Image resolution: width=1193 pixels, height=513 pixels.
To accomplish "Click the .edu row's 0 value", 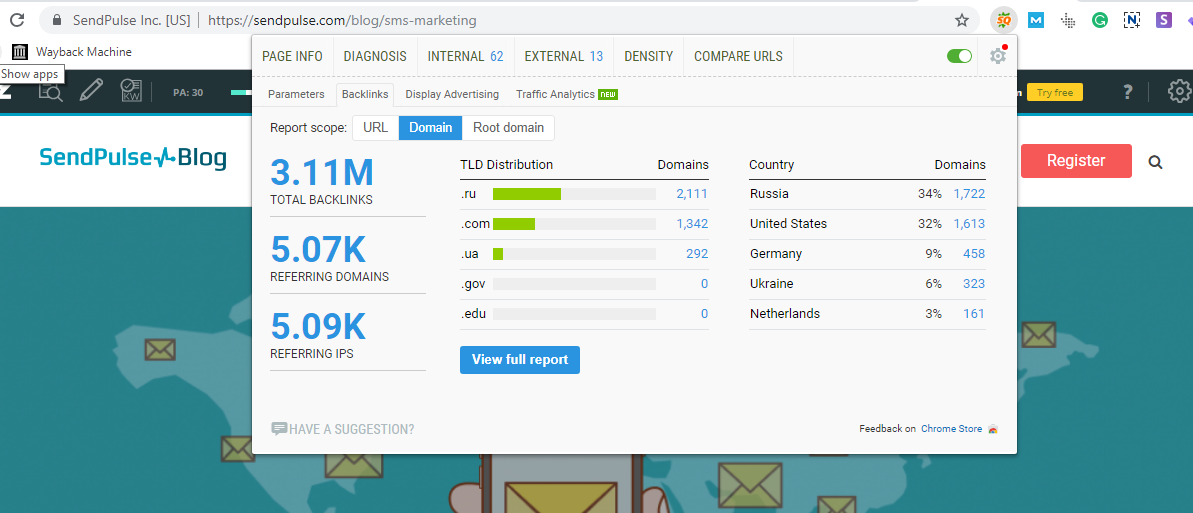I will click(705, 314).
